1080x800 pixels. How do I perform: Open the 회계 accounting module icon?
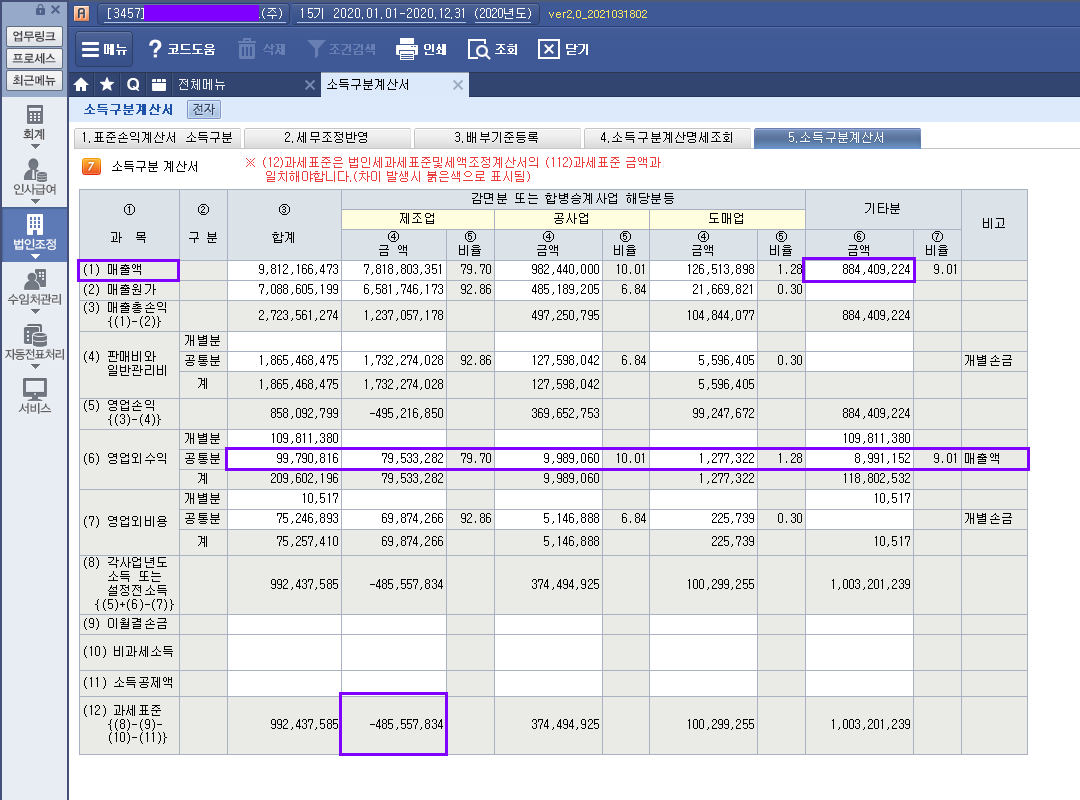[x=34, y=116]
